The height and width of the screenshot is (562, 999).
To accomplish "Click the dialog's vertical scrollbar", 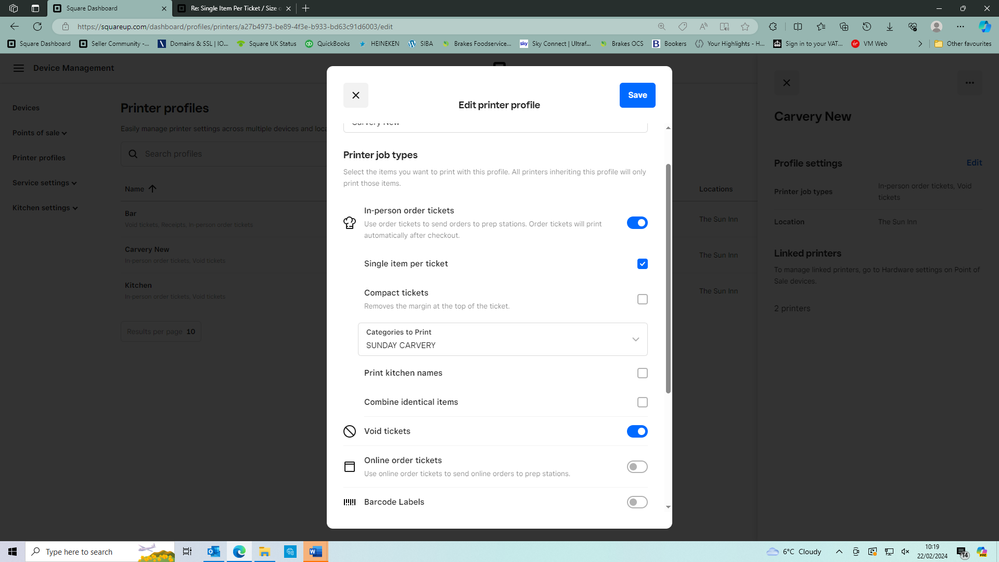I will [x=668, y=280].
